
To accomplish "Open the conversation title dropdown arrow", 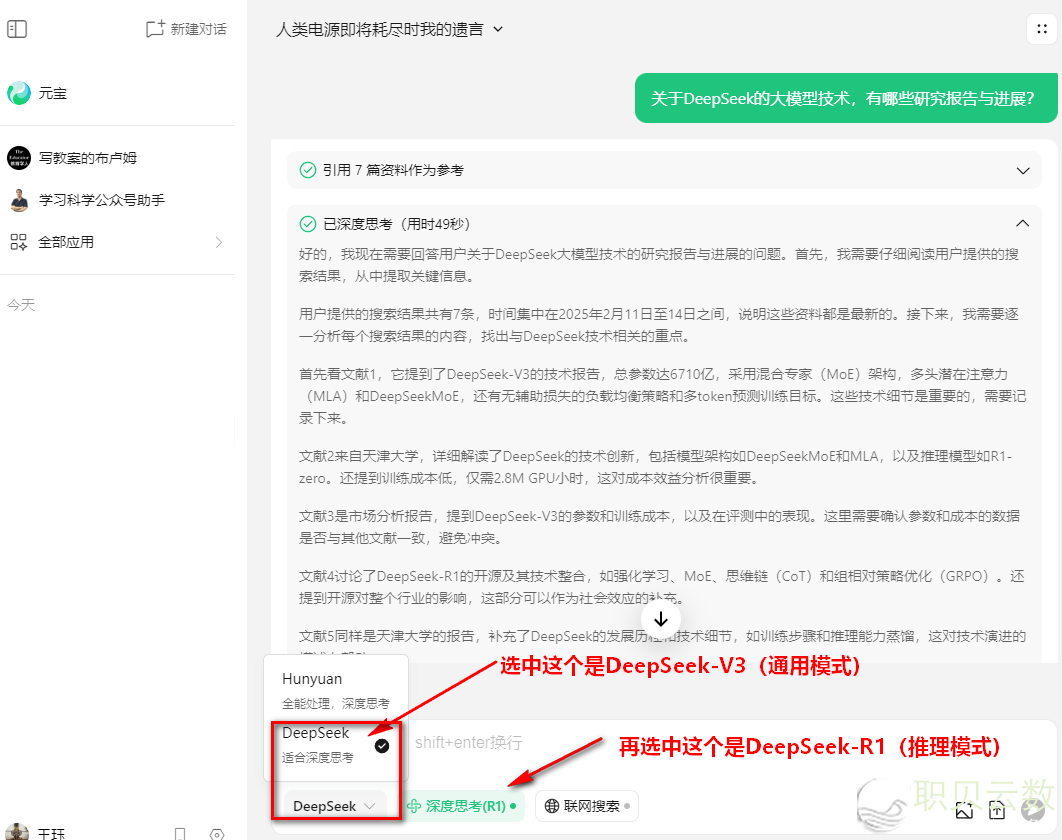I will [498, 29].
